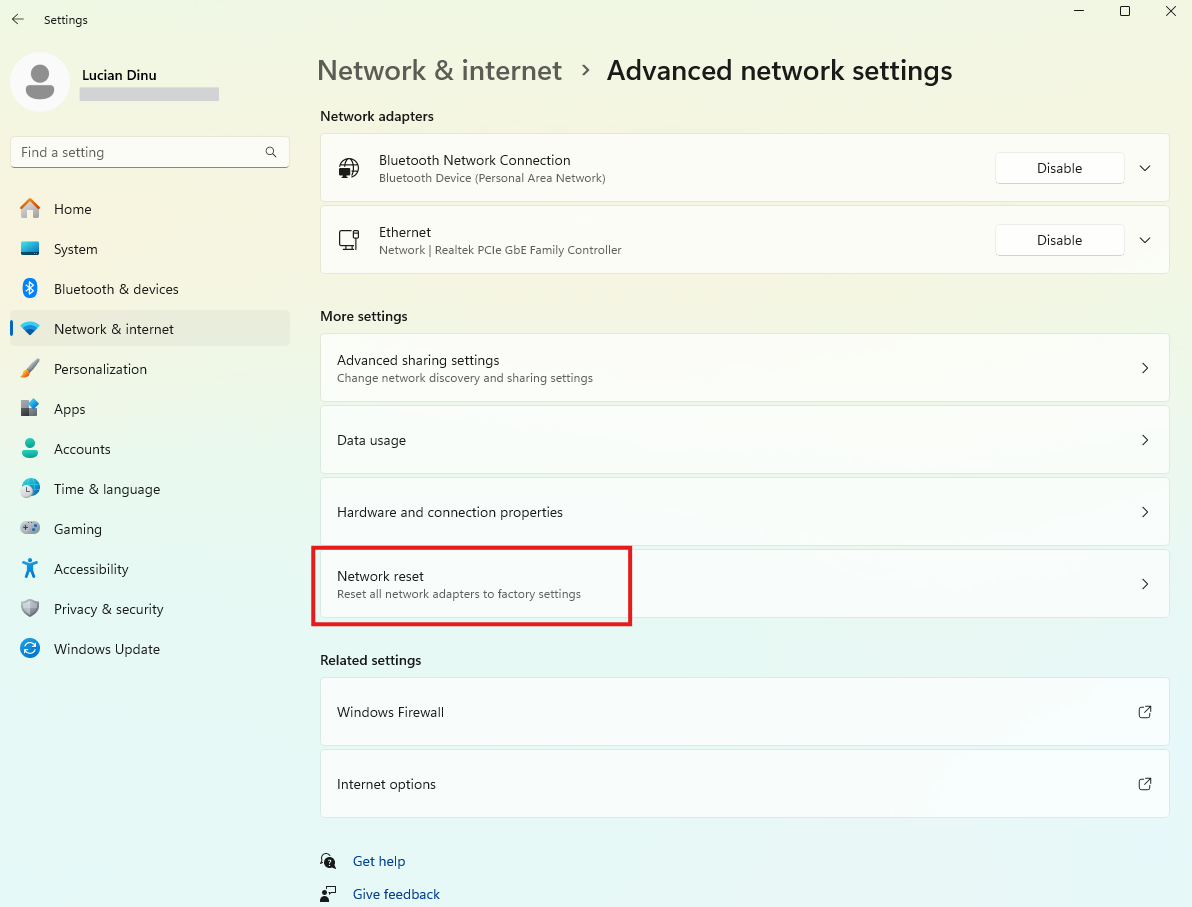Maximize the Settings window
The width and height of the screenshot is (1192, 907).
1124,11
